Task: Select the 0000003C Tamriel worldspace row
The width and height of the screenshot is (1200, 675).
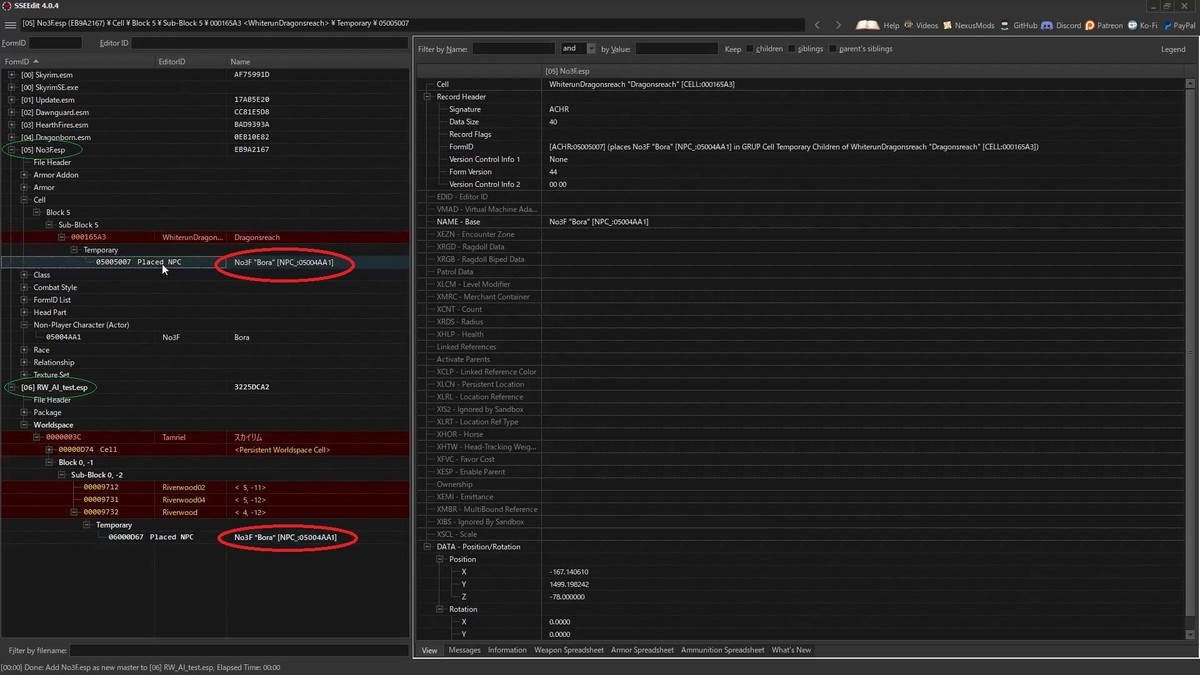Action: tap(204, 437)
